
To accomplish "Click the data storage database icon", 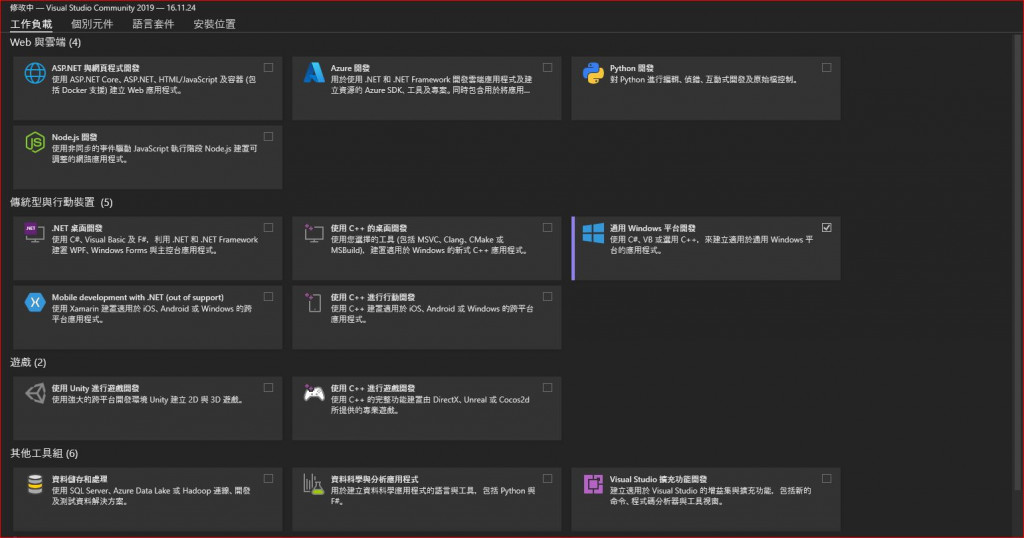I will [x=35, y=484].
